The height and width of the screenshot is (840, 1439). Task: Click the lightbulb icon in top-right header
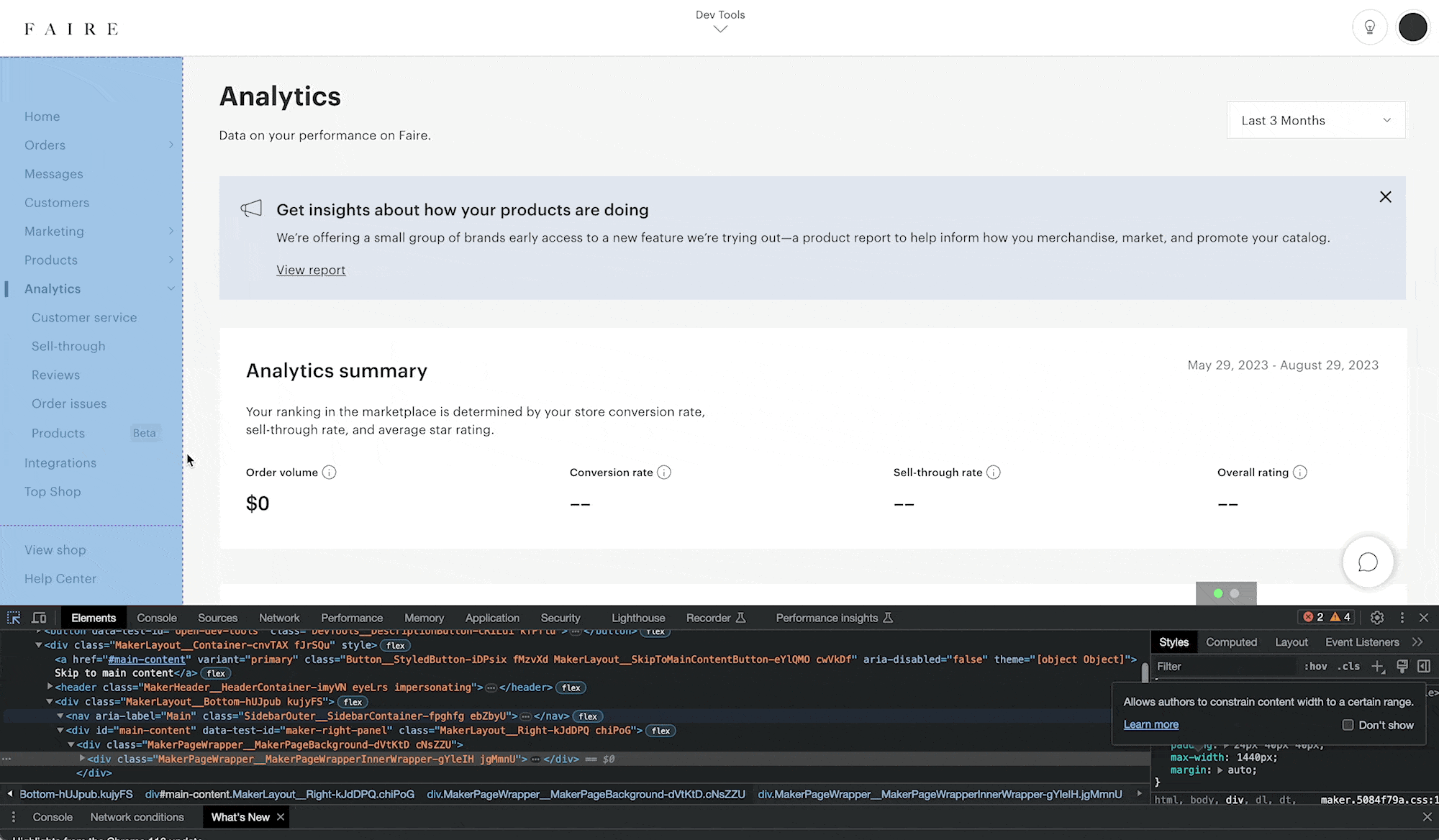1370,27
